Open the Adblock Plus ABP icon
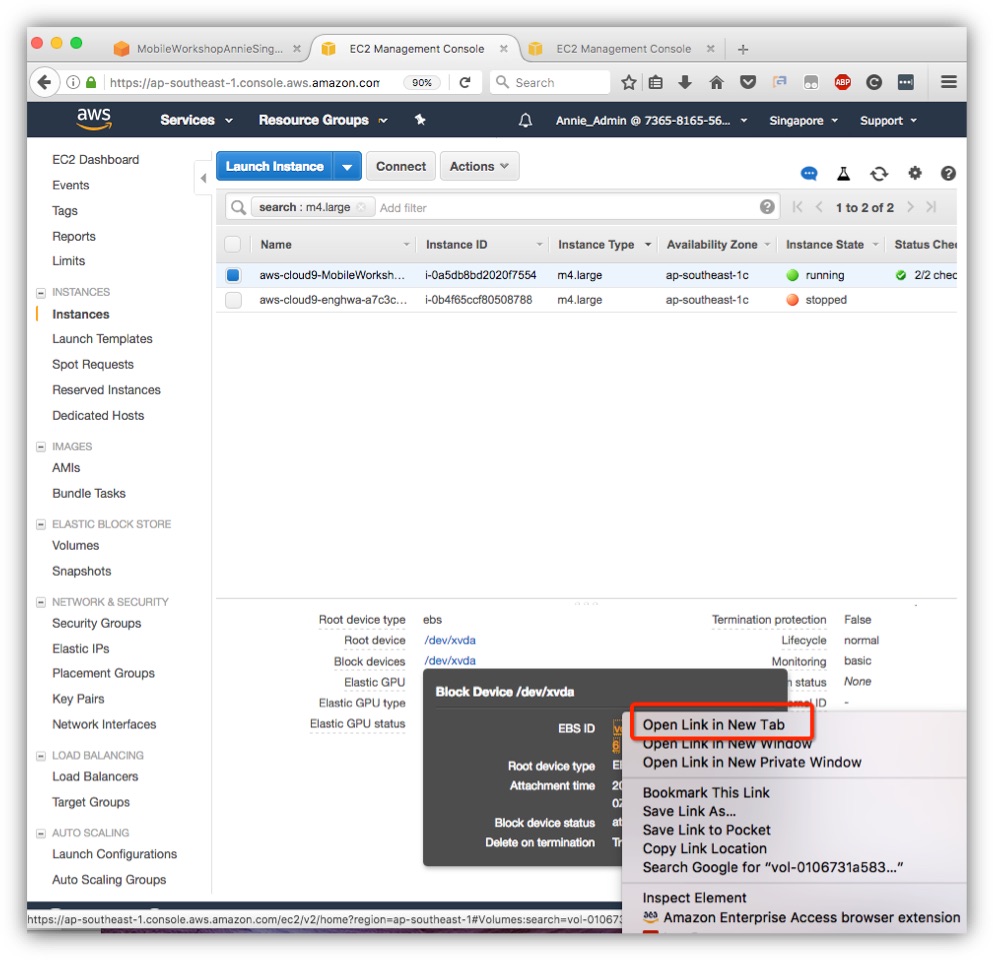Viewport: 993px width, 960px height. 842,82
